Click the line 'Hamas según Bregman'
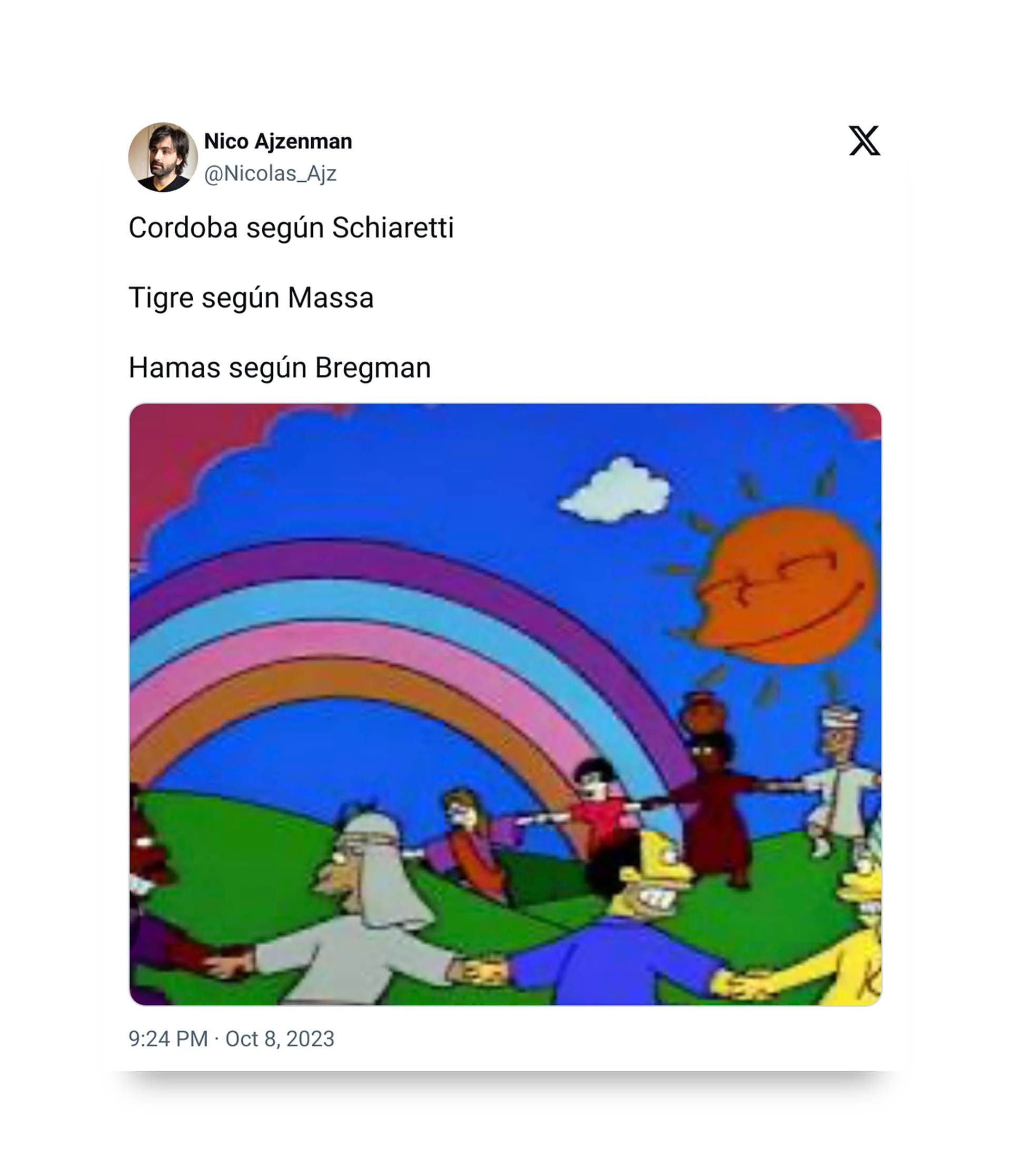The width and height of the screenshot is (1011, 1176). (280, 367)
